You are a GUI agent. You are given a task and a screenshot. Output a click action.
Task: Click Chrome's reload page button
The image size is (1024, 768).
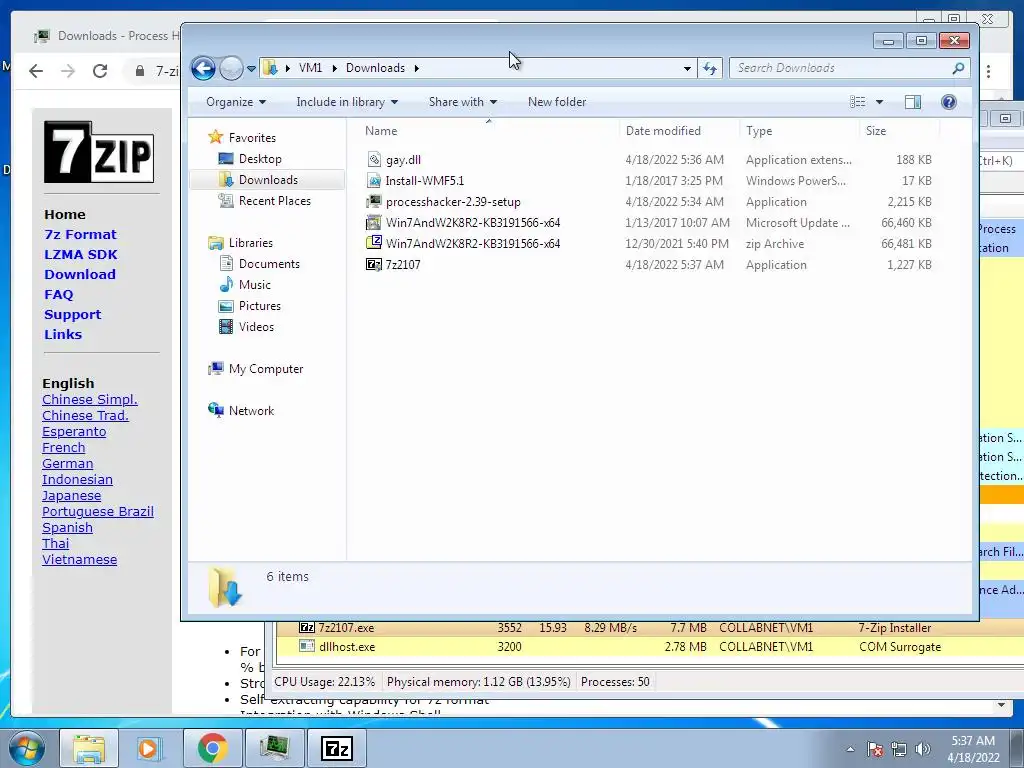pos(100,71)
